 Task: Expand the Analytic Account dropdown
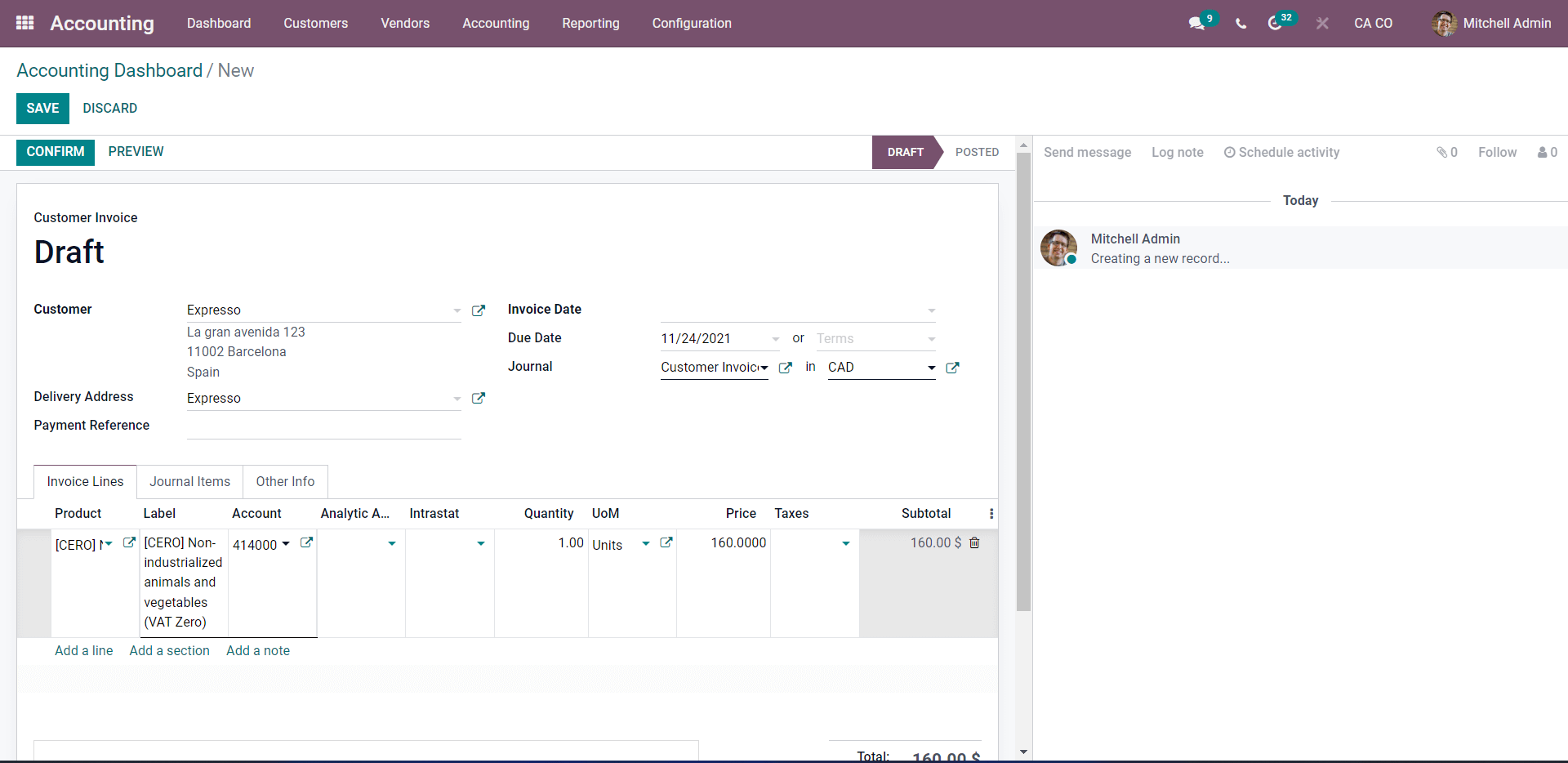click(392, 543)
